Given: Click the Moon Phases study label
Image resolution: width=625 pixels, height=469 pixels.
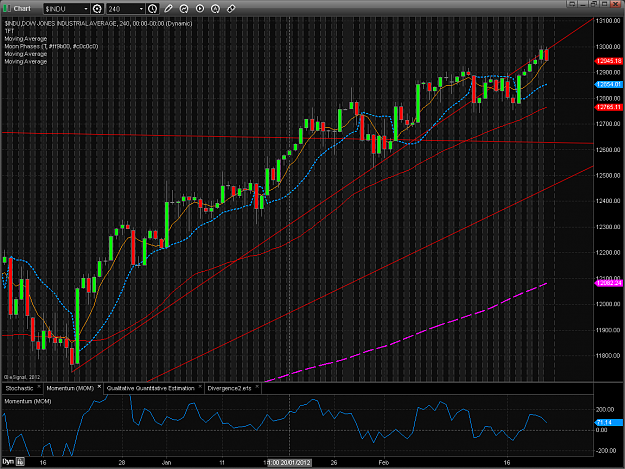Looking at the screenshot, I should (51, 46).
